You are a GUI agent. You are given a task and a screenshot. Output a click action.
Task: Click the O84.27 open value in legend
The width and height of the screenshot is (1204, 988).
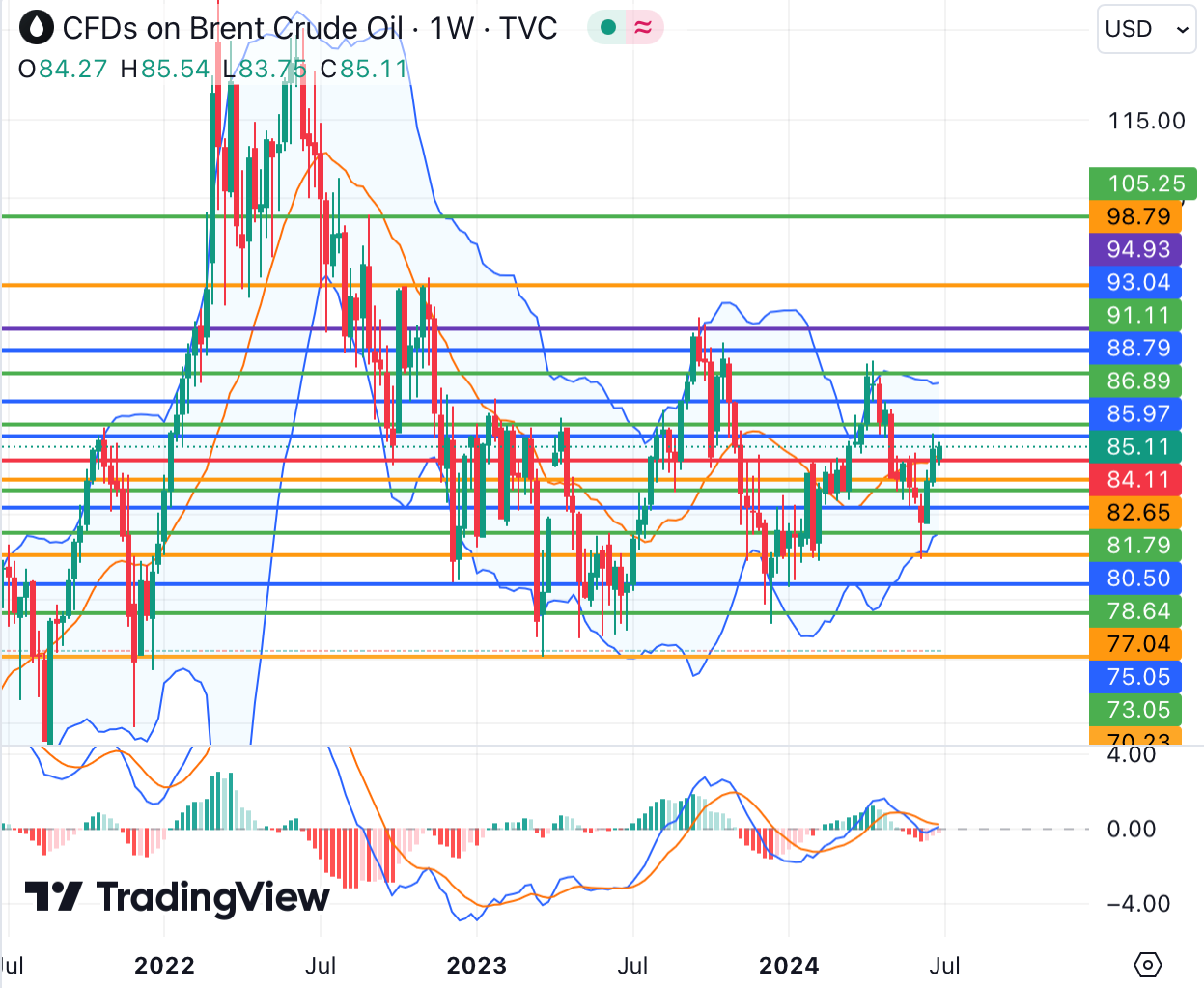tap(63, 69)
